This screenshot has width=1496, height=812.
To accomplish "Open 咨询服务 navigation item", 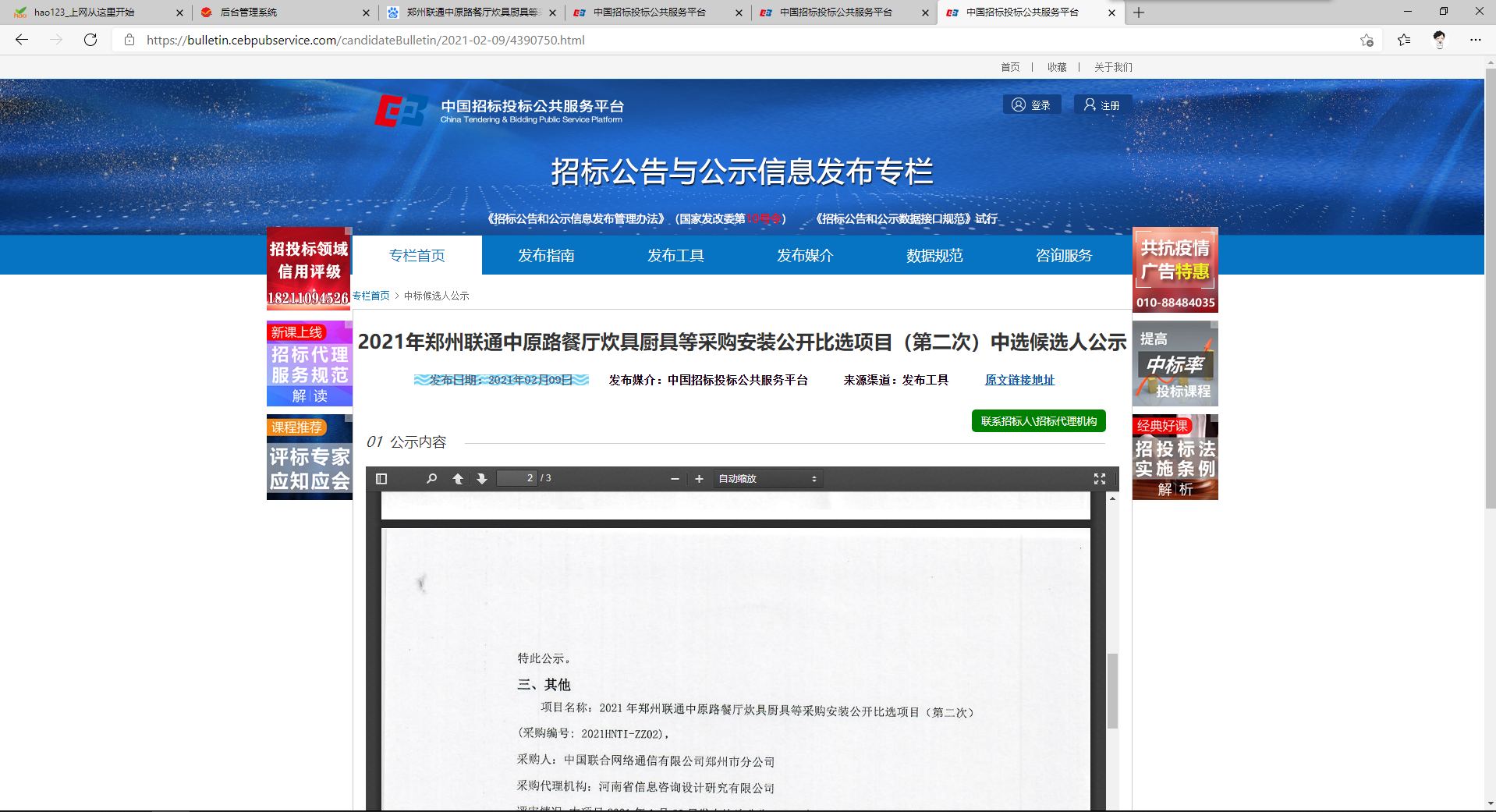I will [x=1064, y=256].
